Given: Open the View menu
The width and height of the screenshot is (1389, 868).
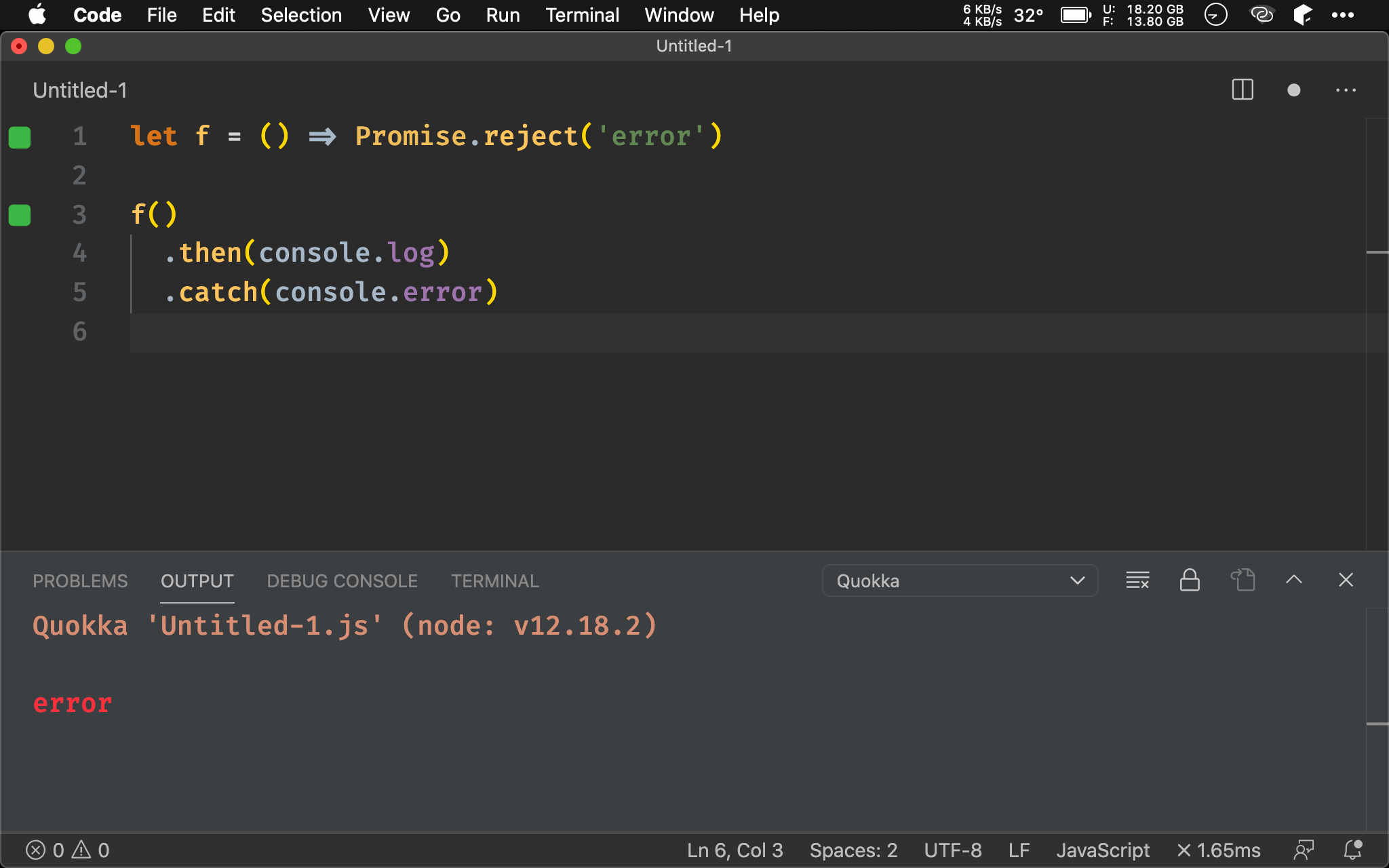Looking at the screenshot, I should pos(389,15).
